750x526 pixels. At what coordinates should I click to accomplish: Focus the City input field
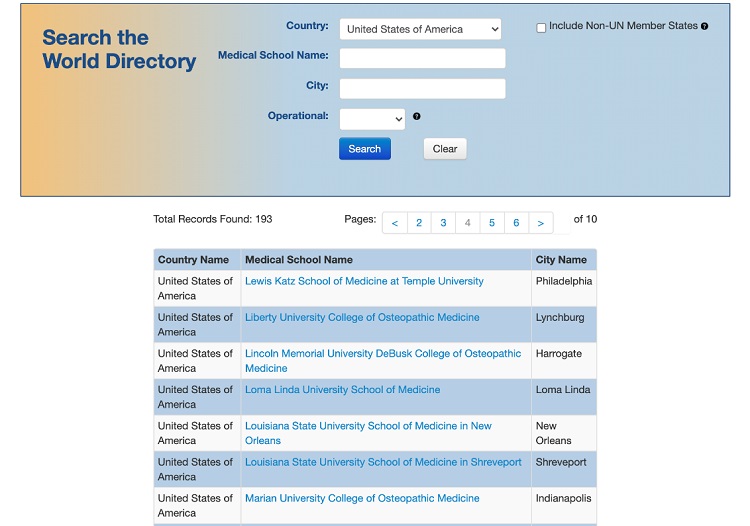pos(422,88)
